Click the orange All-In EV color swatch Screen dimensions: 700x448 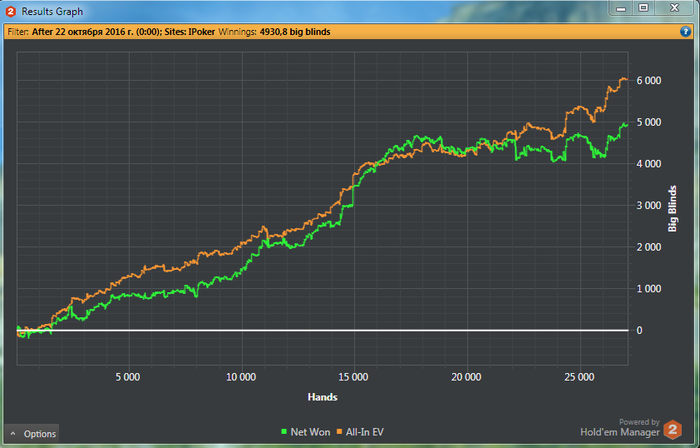[x=339, y=432]
